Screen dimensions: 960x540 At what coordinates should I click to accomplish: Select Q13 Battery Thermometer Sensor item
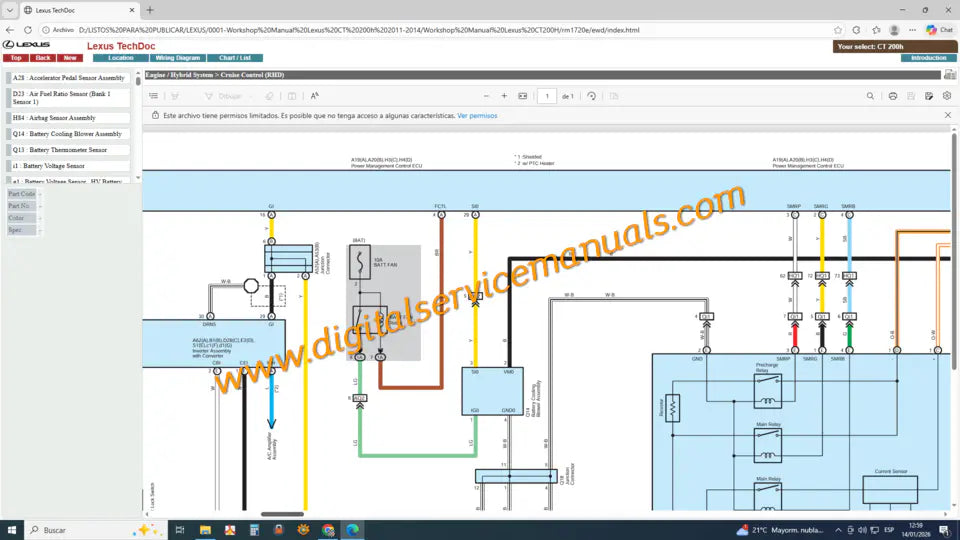point(68,149)
